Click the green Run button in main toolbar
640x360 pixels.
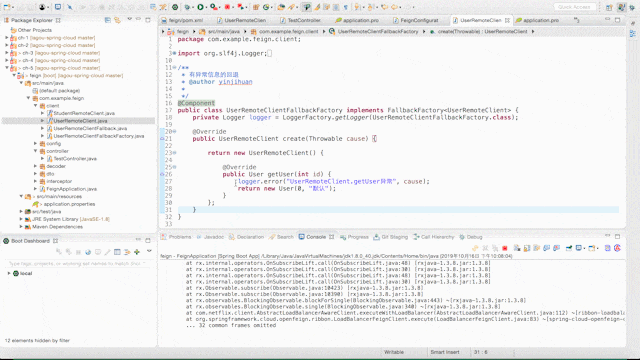pos(200,7)
